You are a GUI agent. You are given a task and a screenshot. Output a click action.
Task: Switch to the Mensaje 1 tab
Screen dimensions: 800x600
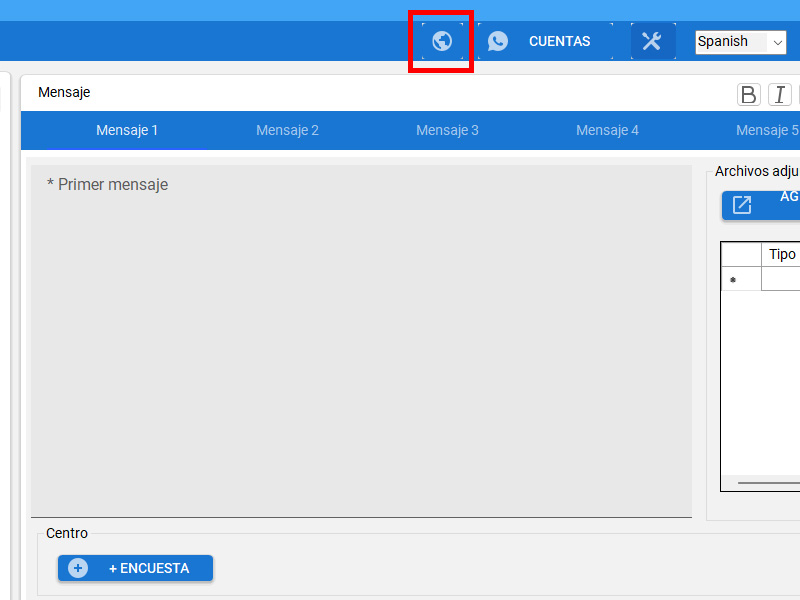pos(127,130)
